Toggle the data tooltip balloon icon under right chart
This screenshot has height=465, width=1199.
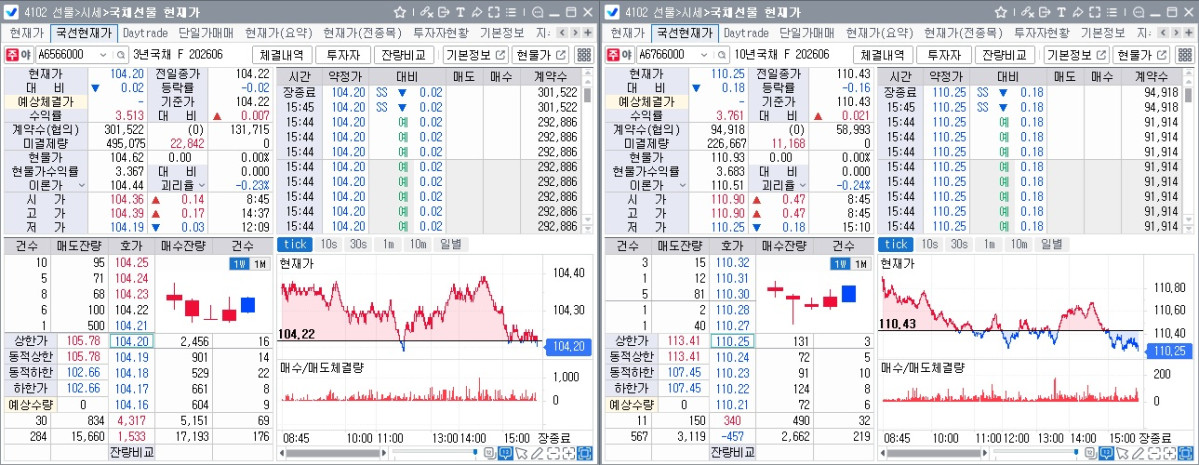(x=1106, y=453)
